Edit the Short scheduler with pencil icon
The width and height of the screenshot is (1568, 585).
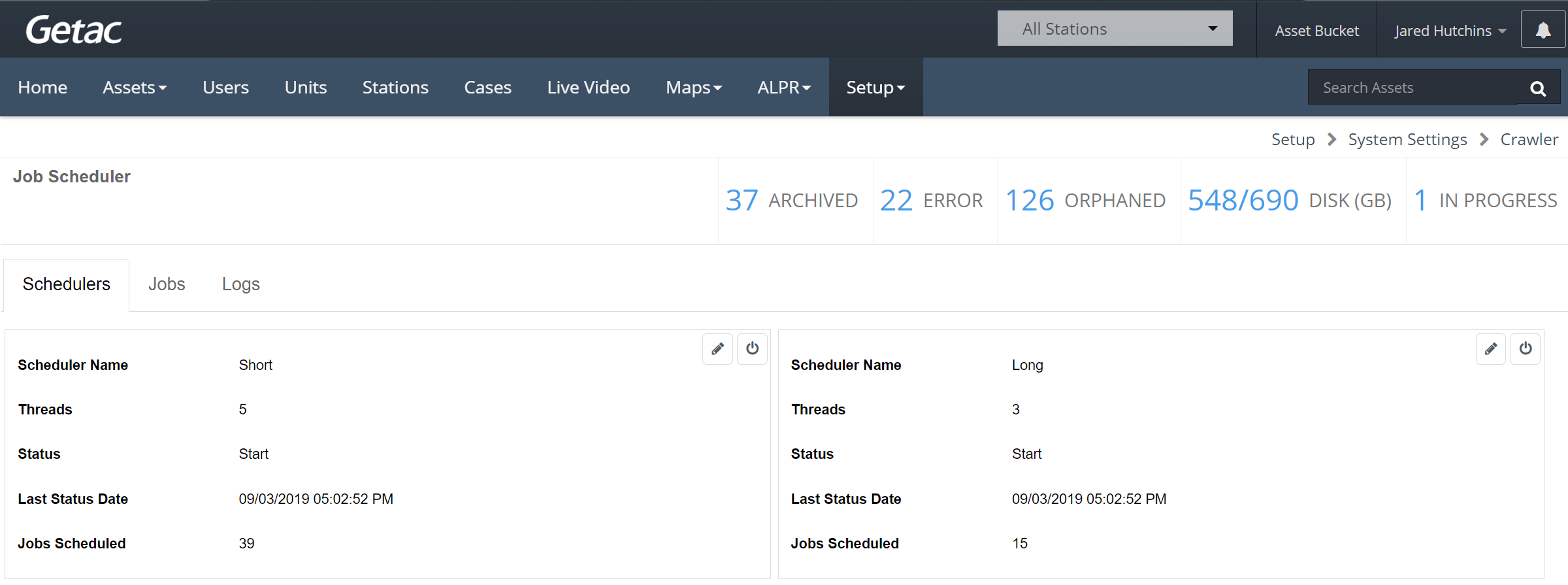click(717, 348)
